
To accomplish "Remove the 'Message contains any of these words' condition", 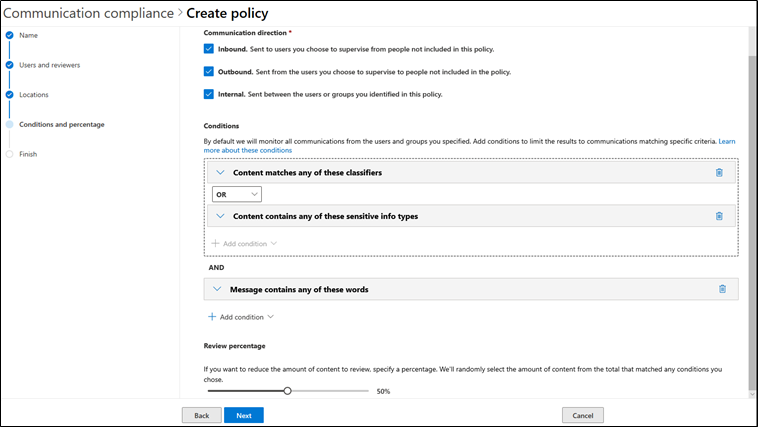I will pos(722,289).
